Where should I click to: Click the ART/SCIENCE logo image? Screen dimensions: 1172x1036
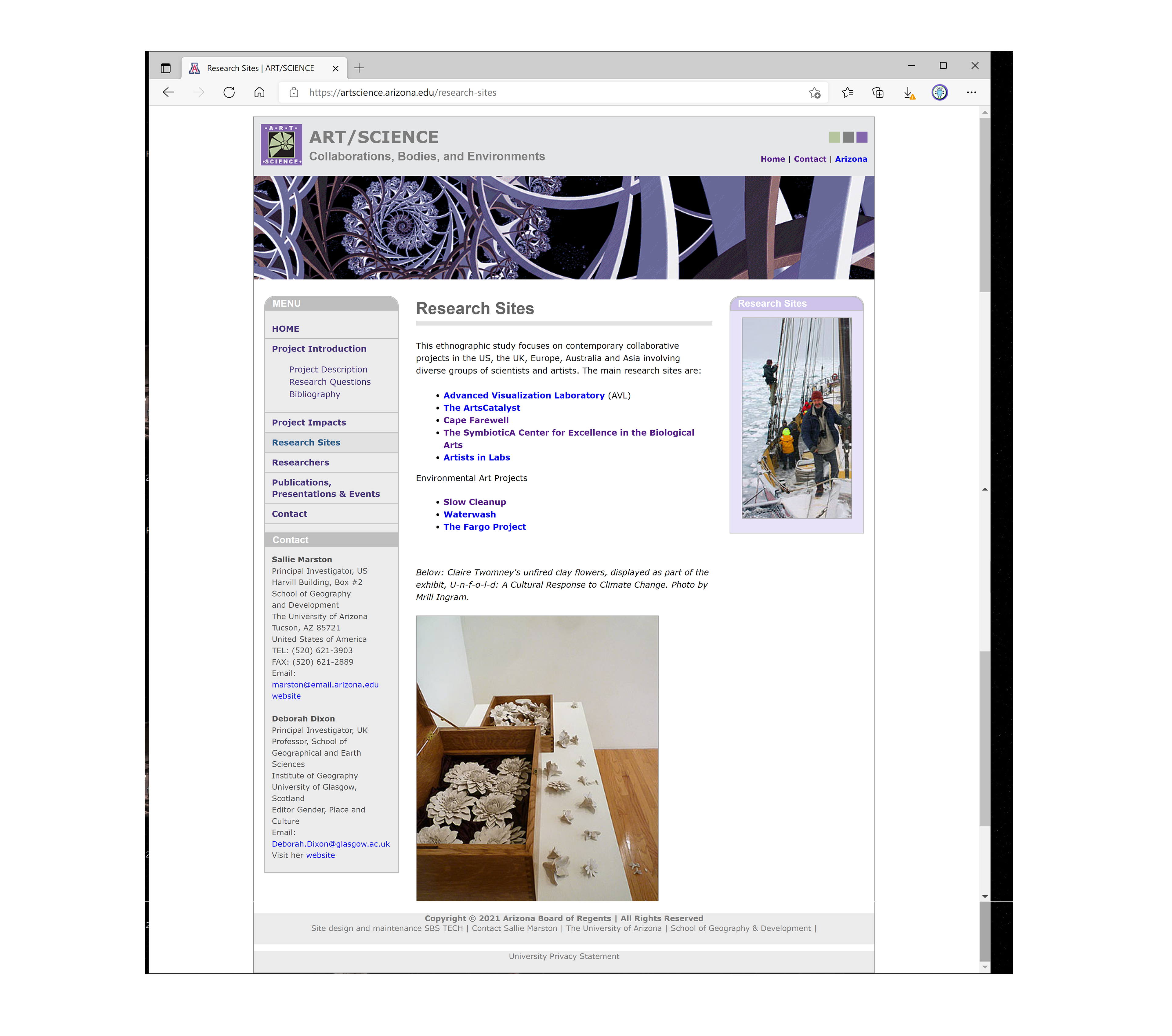point(281,144)
